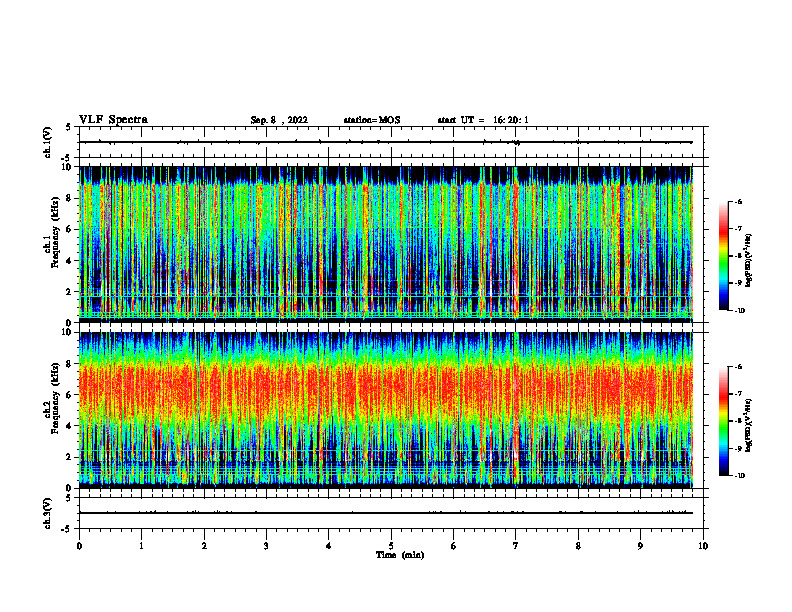Click the "-5" tick on the ch.1(V) axis
Screen dimensions: 792x612
(x=67, y=158)
